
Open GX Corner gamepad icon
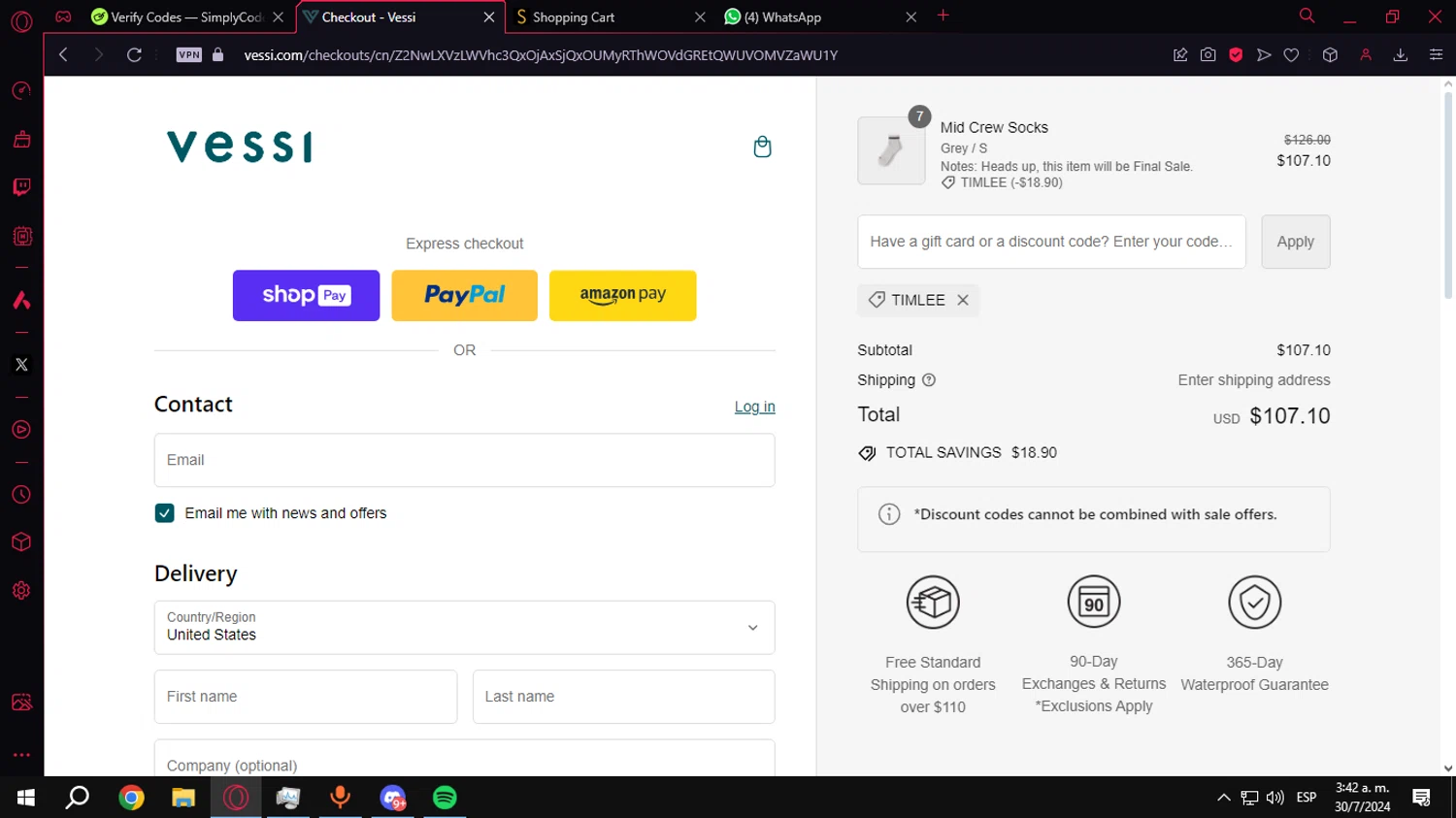click(x=63, y=16)
